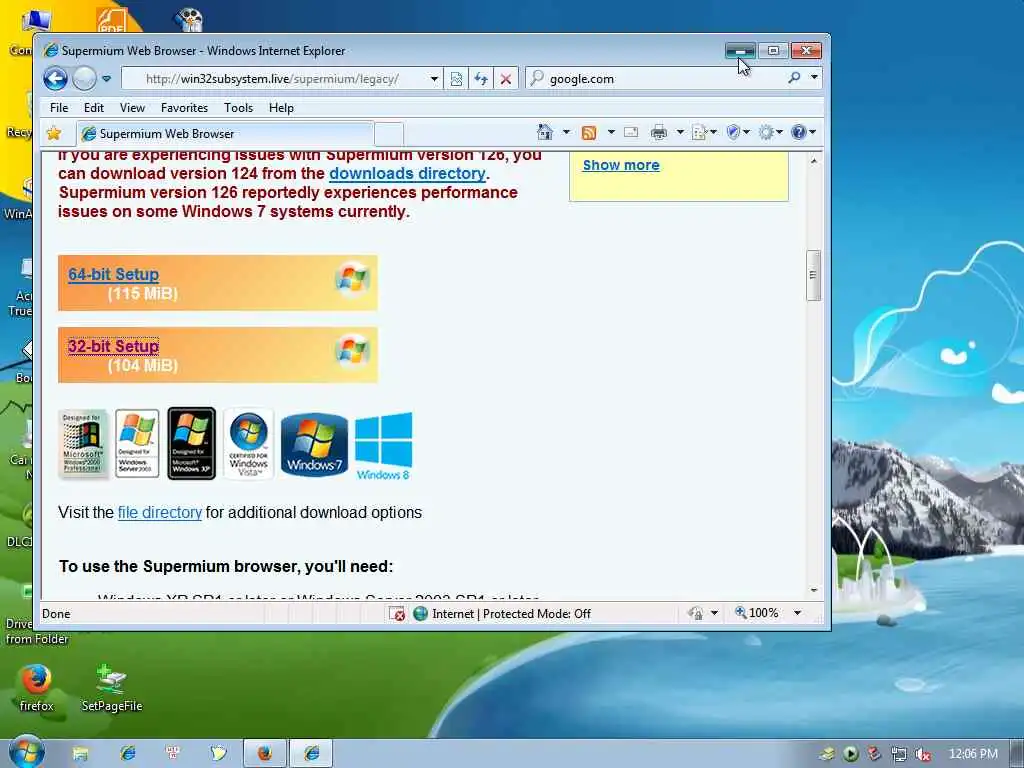Expand the feeds dropdown arrow

611,132
